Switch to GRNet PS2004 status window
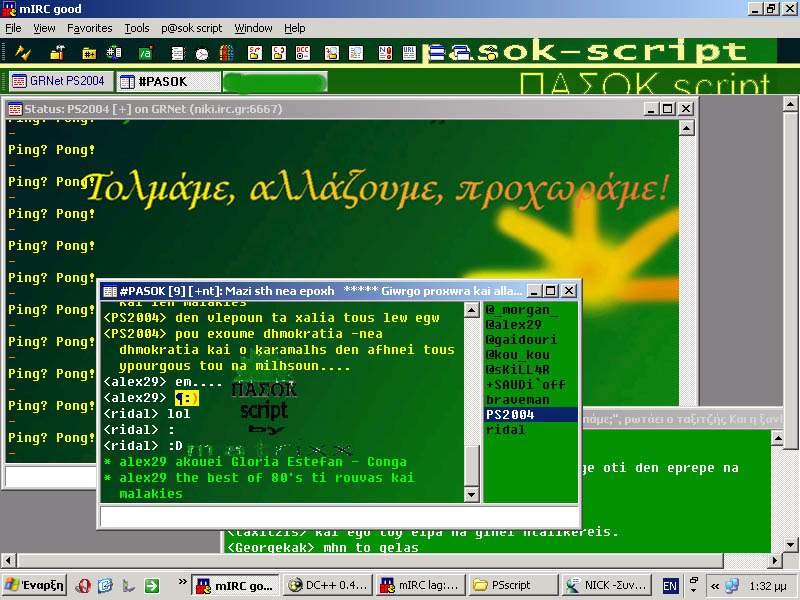Viewport: 800px width, 600px height. [x=61, y=81]
